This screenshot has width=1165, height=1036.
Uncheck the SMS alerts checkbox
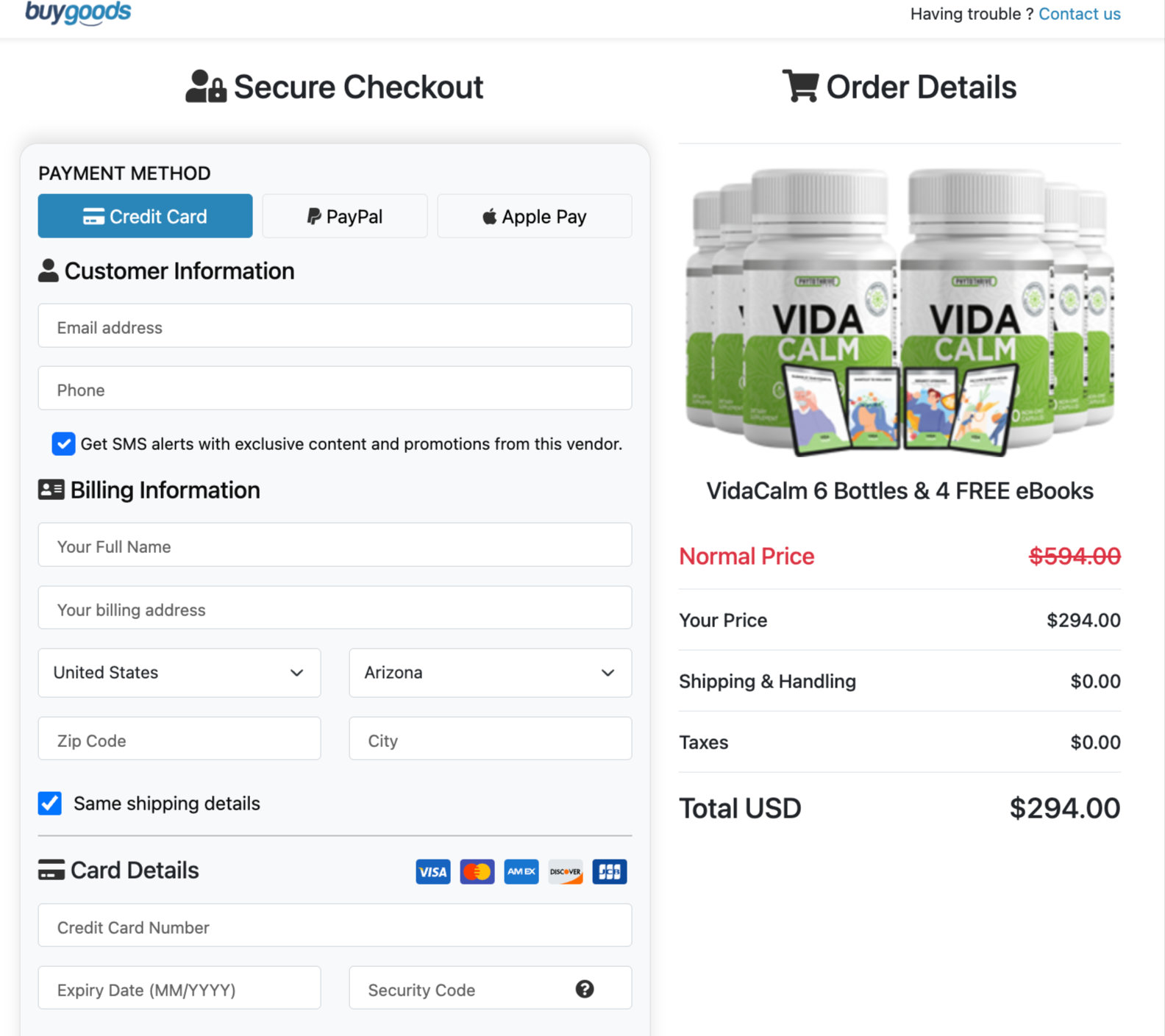pos(63,444)
